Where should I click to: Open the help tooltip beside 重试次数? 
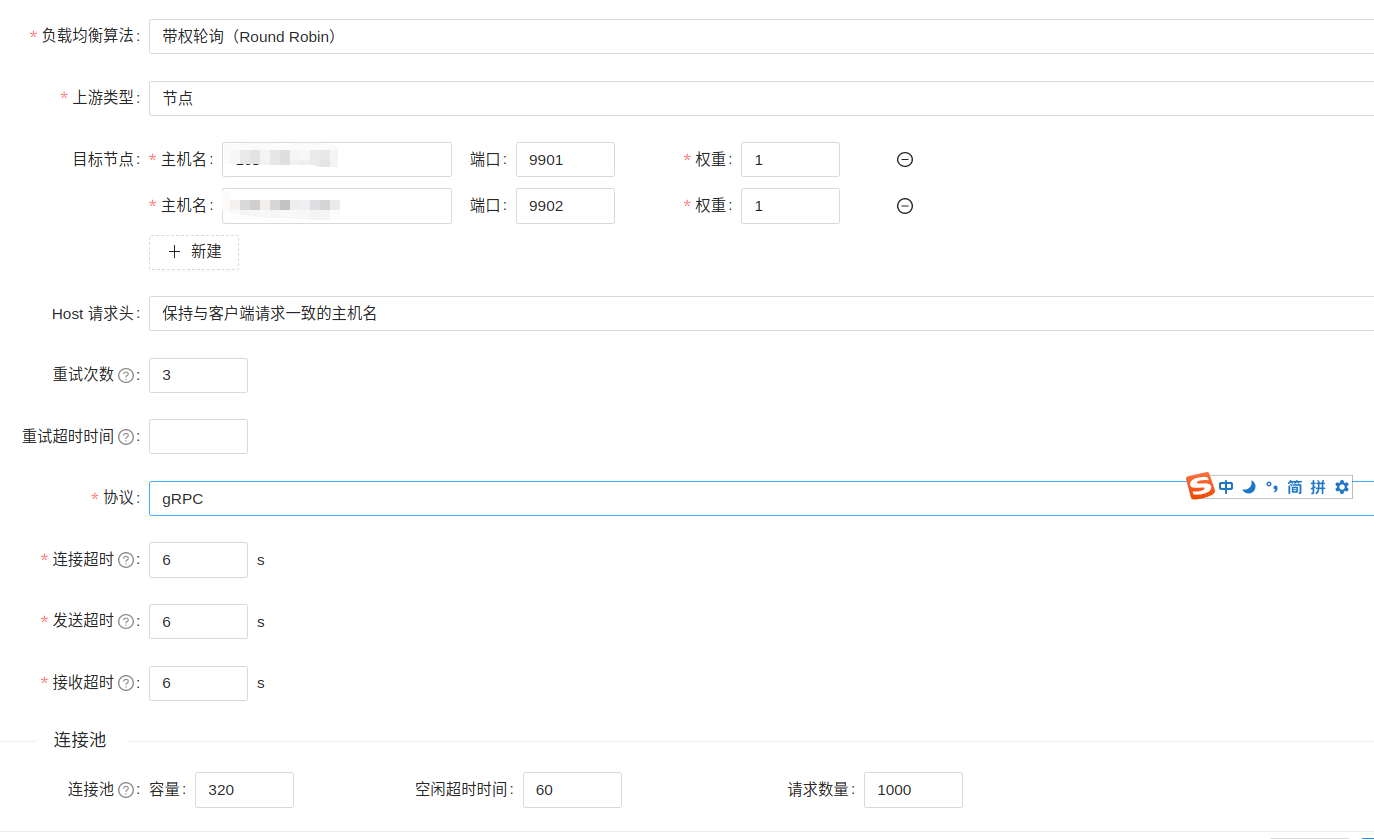pyautogui.click(x=125, y=375)
